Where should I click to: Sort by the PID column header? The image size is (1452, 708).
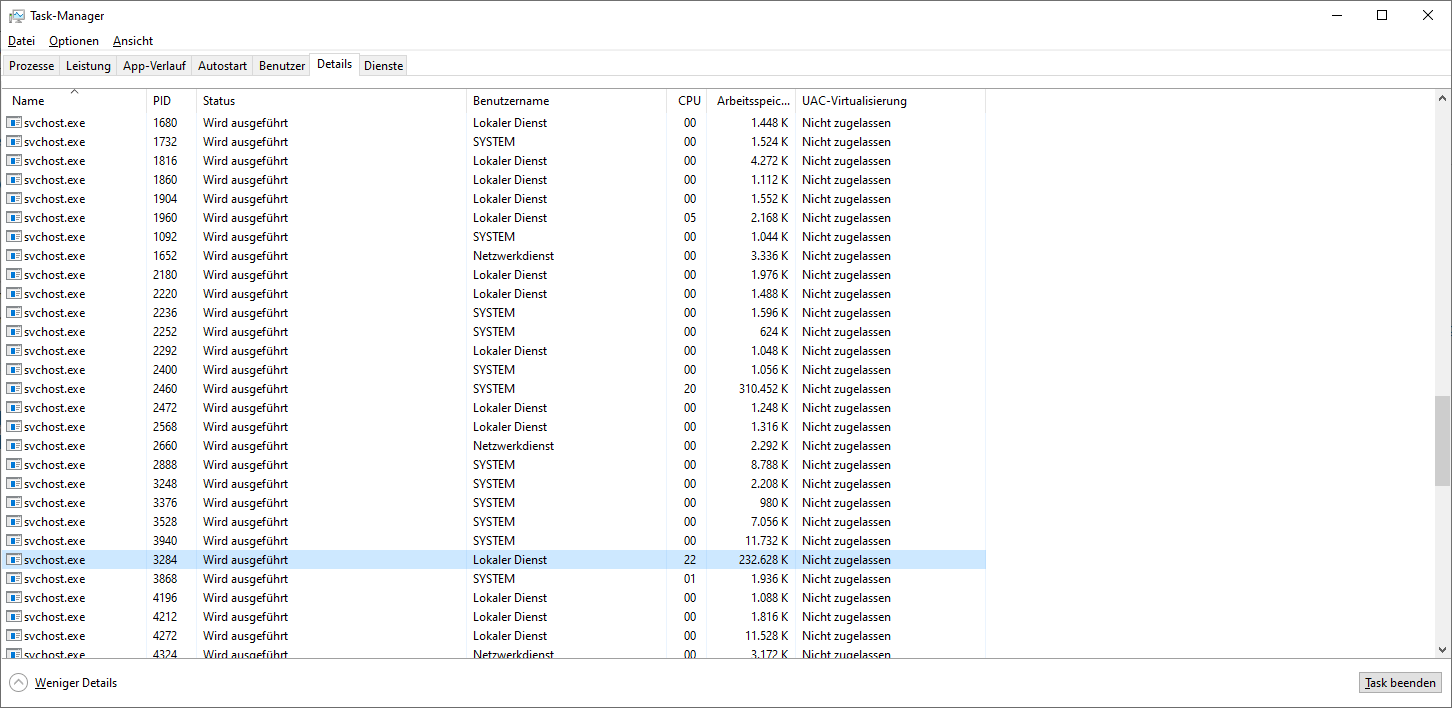click(171, 101)
